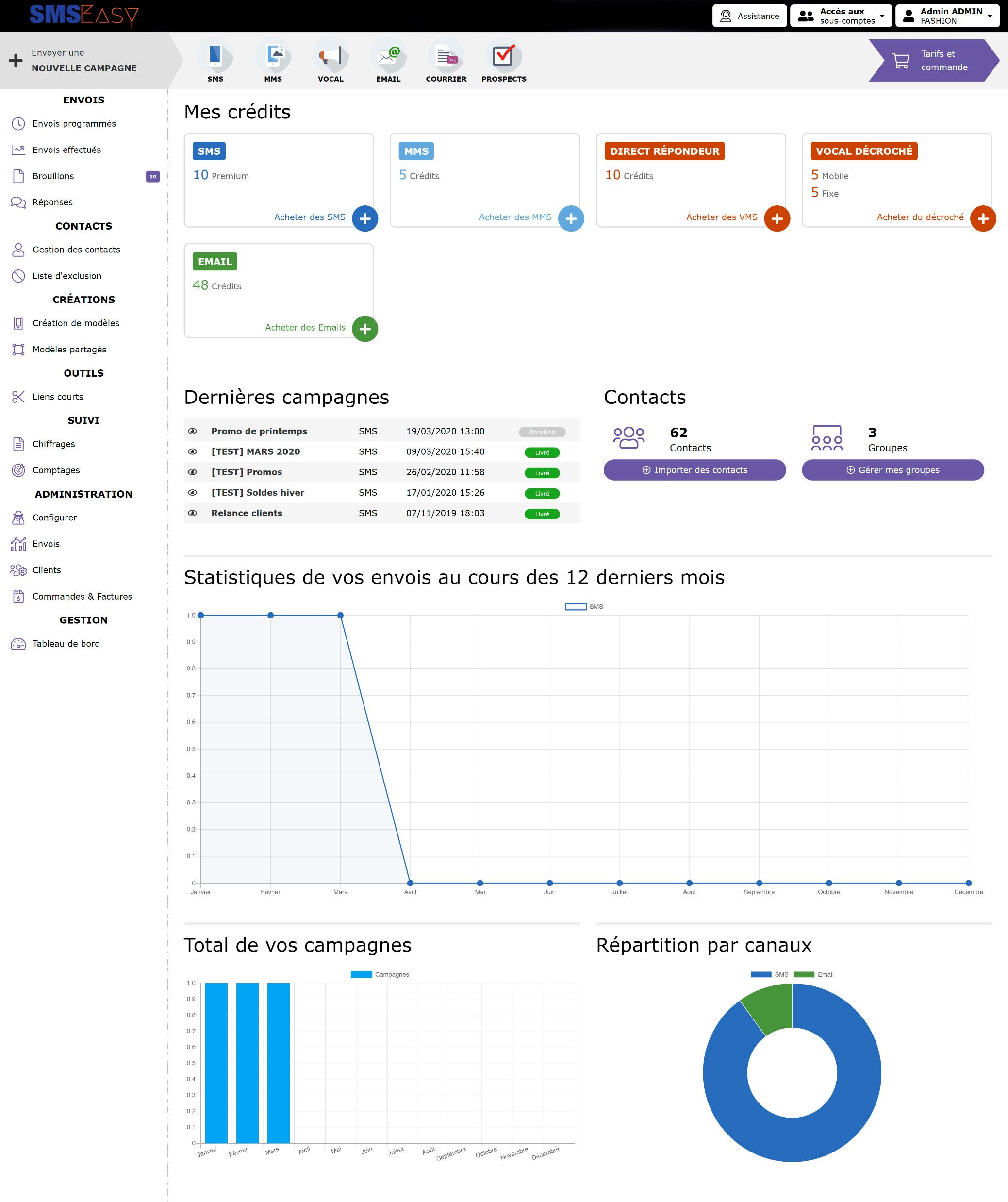Expand Envoyer une nouvelle campagne
This screenshot has width=1008, height=1202.
click(83, 60)
